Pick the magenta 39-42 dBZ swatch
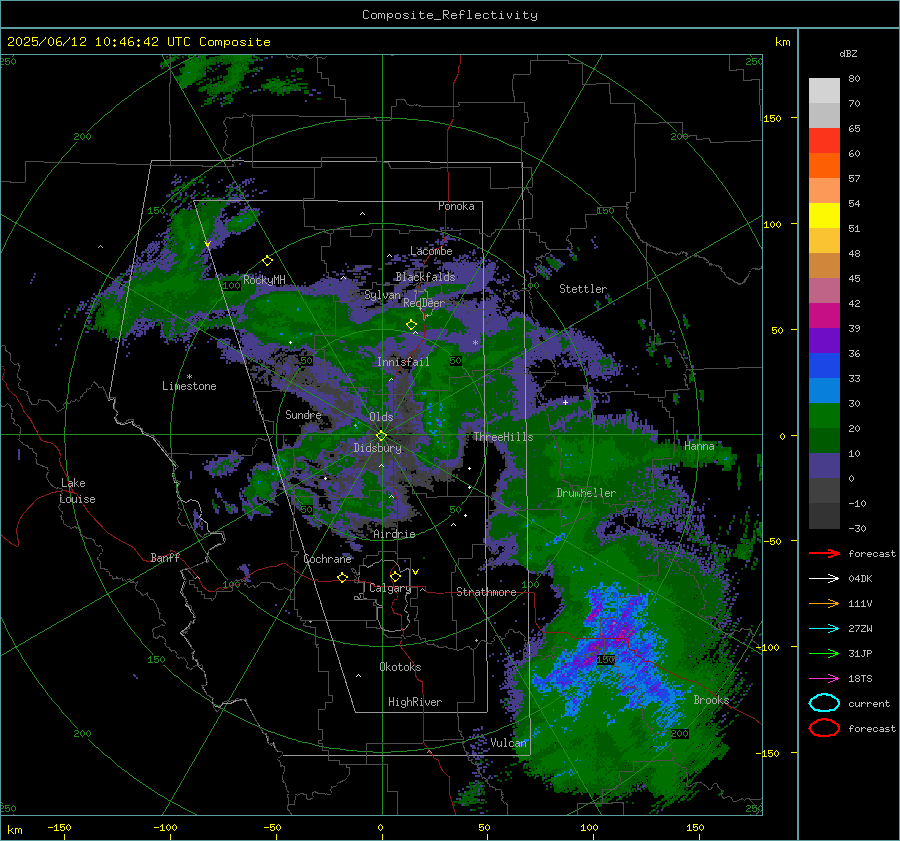This screenshot has height=841, width=900. (824, 316)
